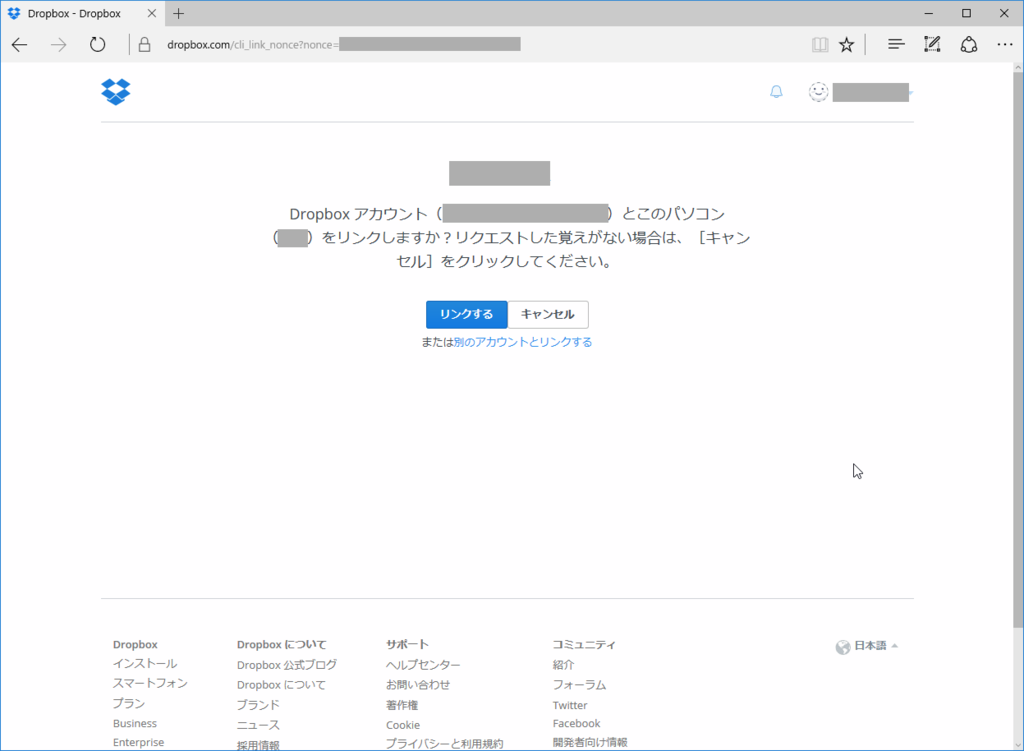
Task: Close the browser window
Action: coord(1004,13)
